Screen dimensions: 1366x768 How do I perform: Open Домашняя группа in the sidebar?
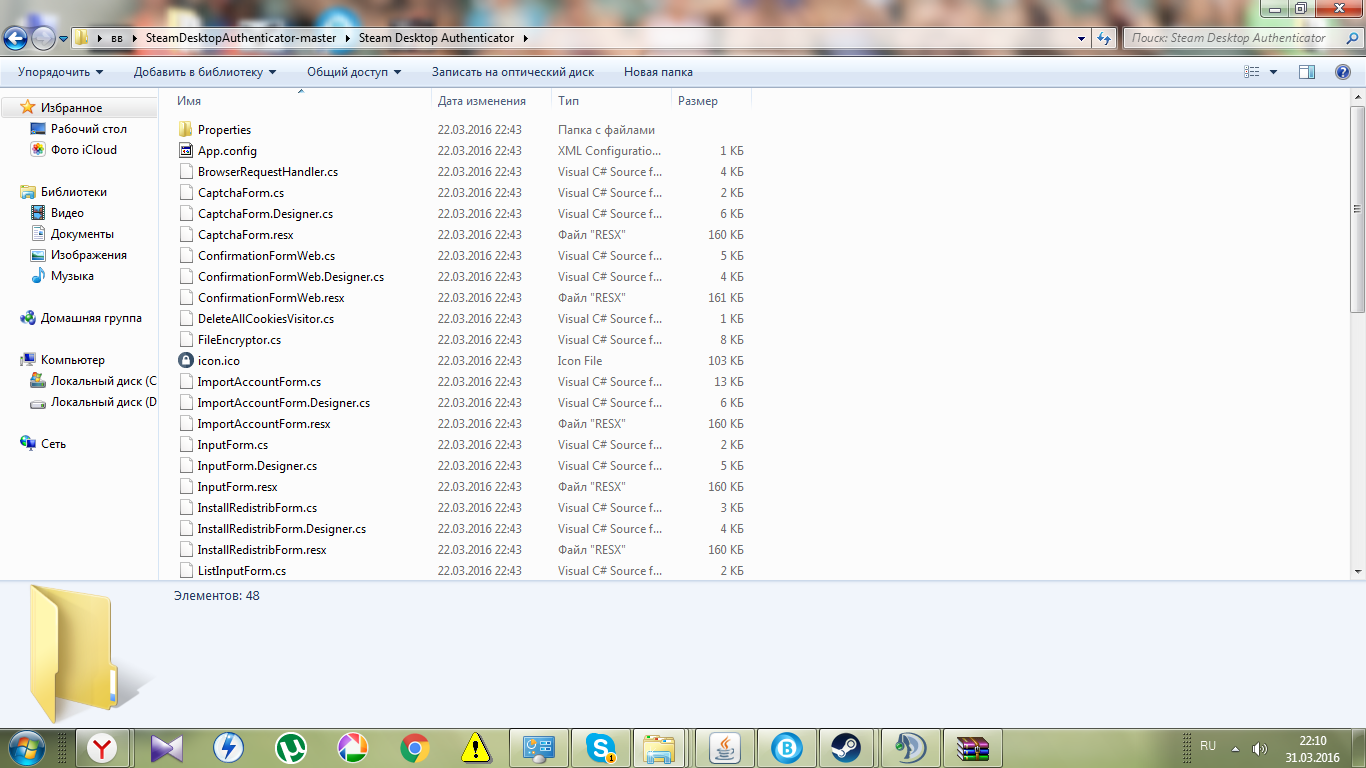click(91, 318)
